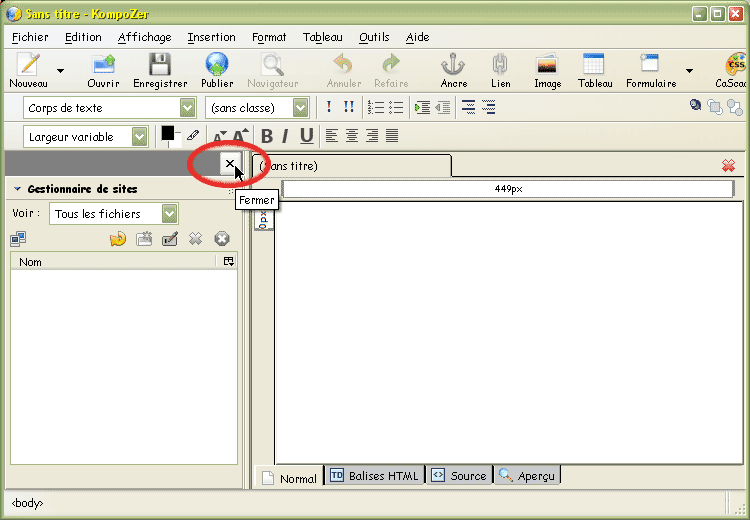The height and width of the screenshot is (520, 750).
Task: Close the tab with the red X
Action: (x=728, y=166)
